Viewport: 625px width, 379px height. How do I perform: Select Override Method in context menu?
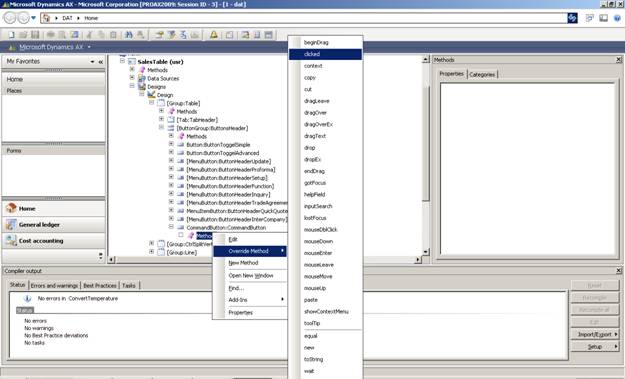pos(250,251)
